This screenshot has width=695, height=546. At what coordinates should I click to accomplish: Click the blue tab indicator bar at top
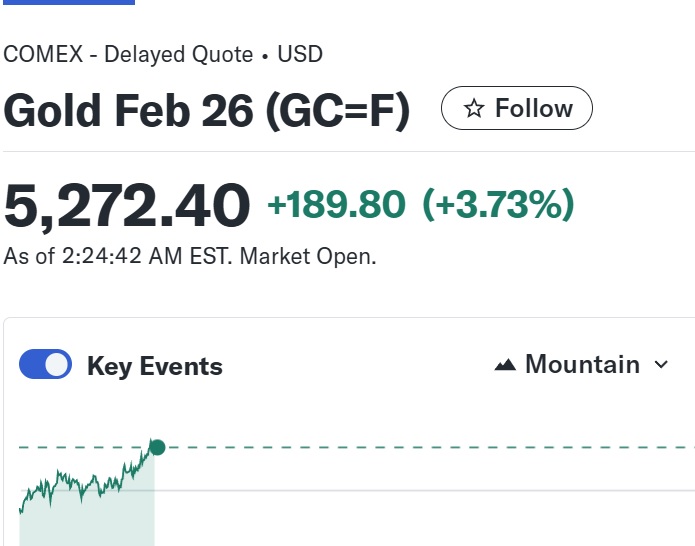point(67,2)
